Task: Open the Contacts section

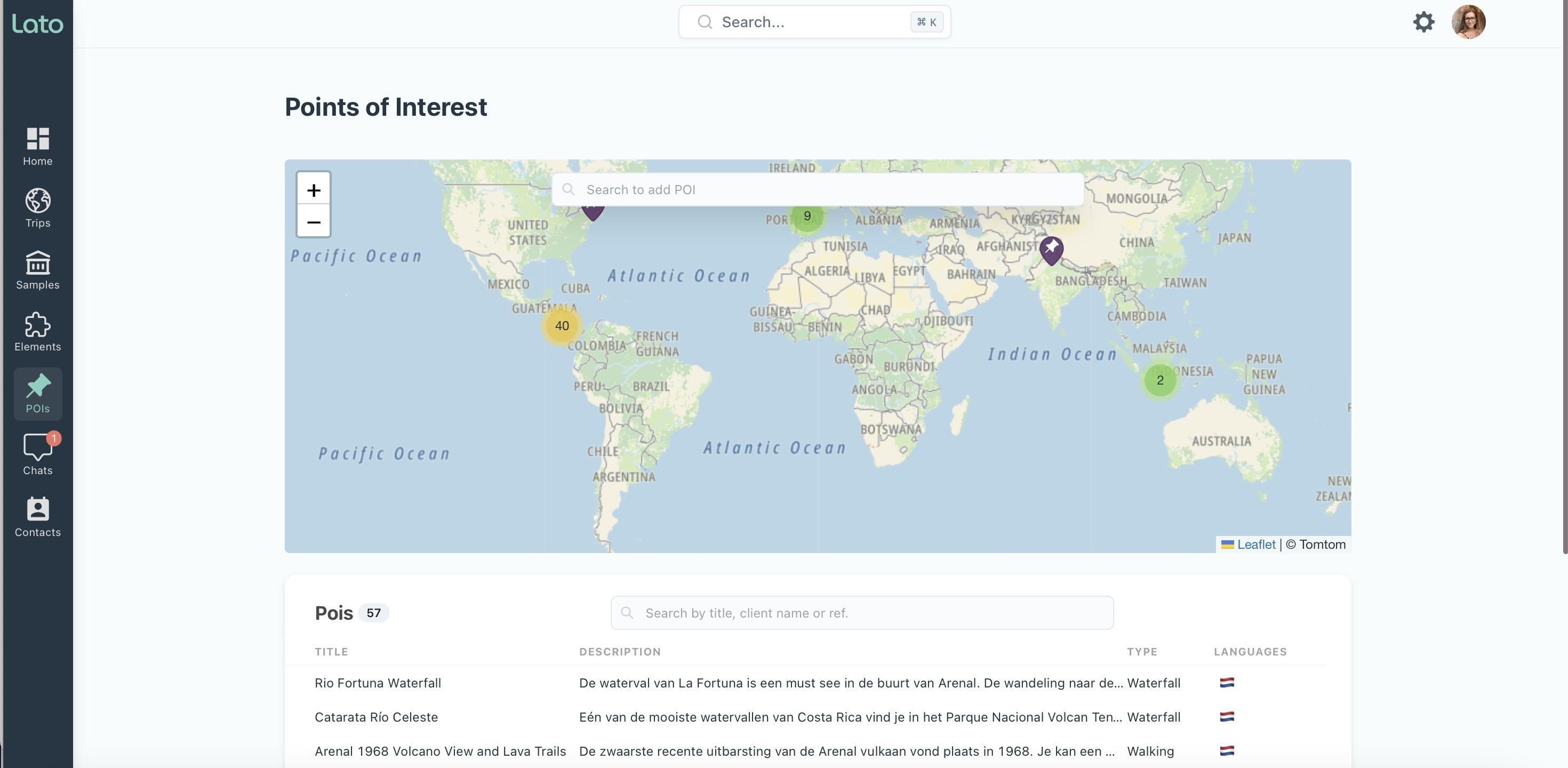Action: coord(38,517)
